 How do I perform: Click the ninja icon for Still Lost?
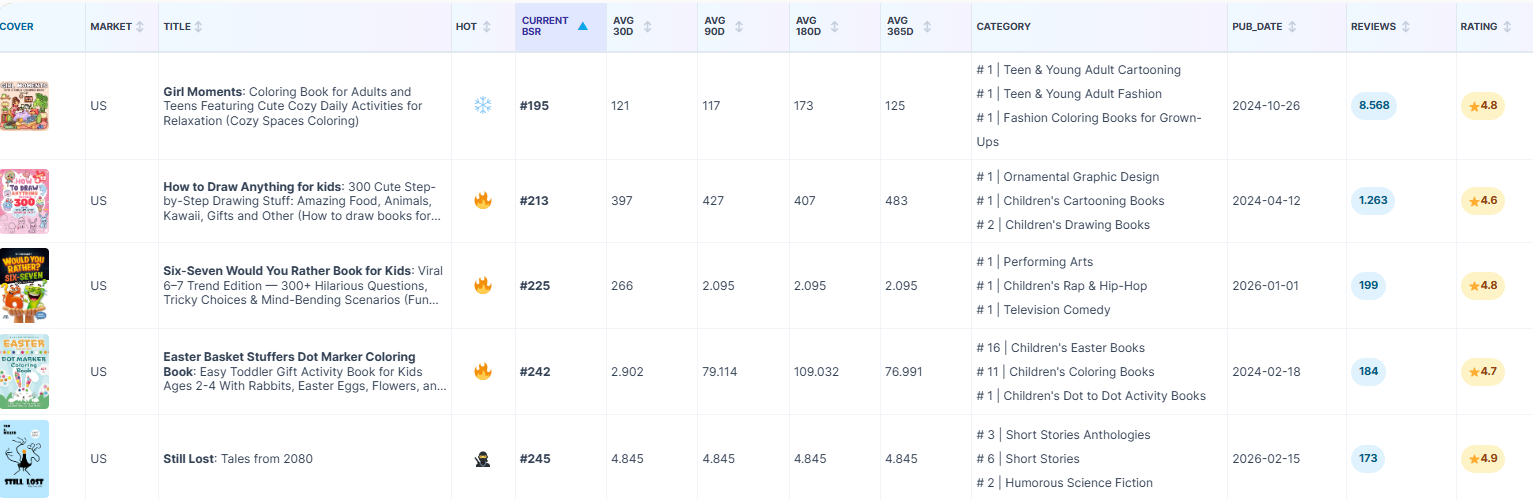483,459
